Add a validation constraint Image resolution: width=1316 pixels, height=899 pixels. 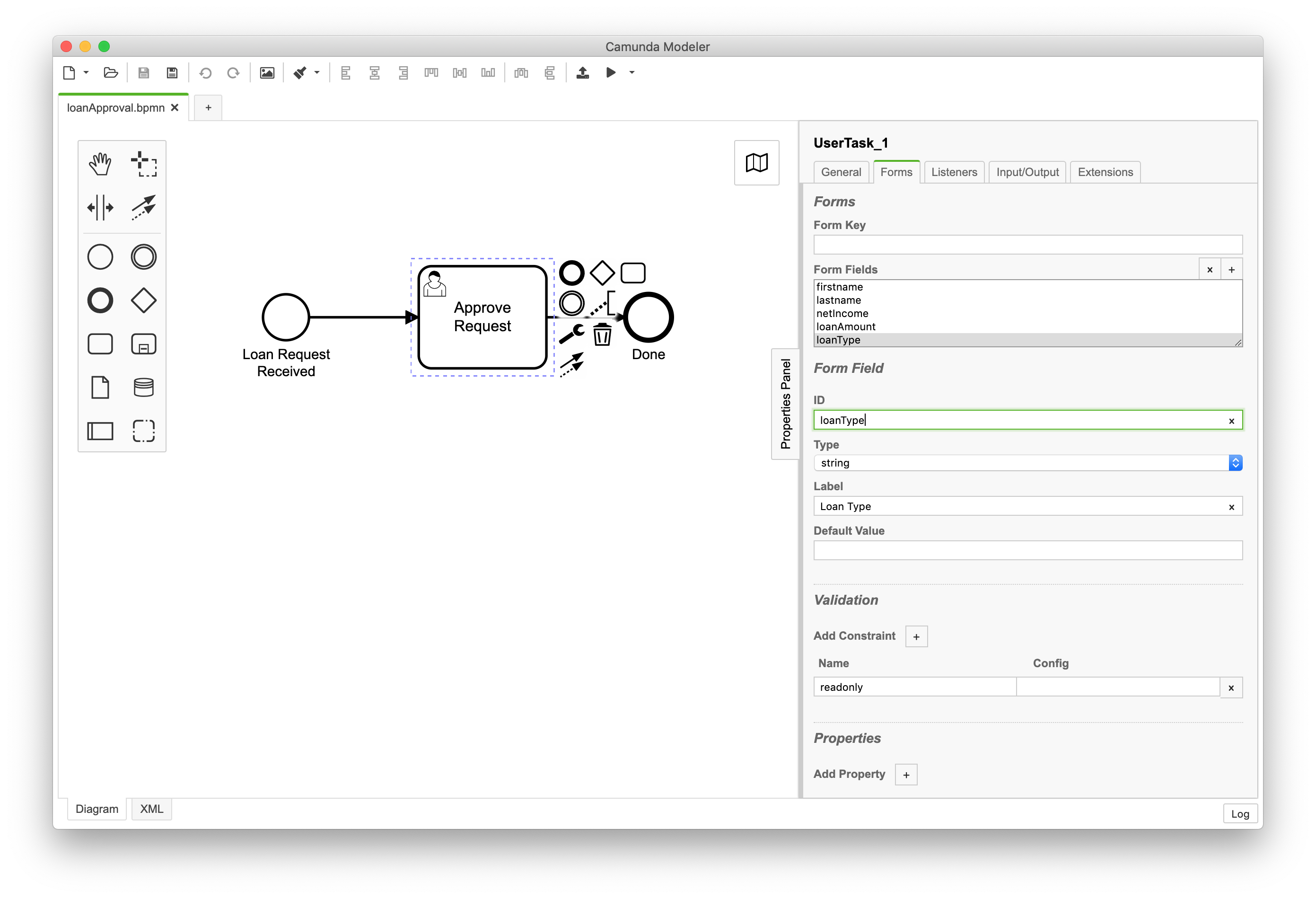[916, 637]
